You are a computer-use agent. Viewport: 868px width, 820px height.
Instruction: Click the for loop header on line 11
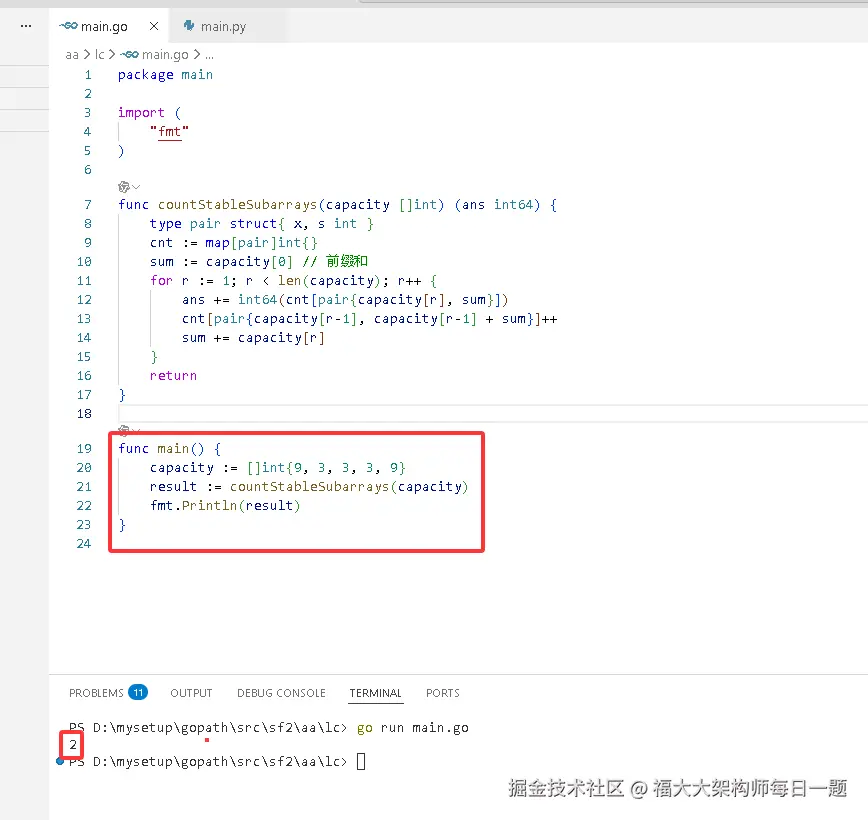[x=293, y=281]
